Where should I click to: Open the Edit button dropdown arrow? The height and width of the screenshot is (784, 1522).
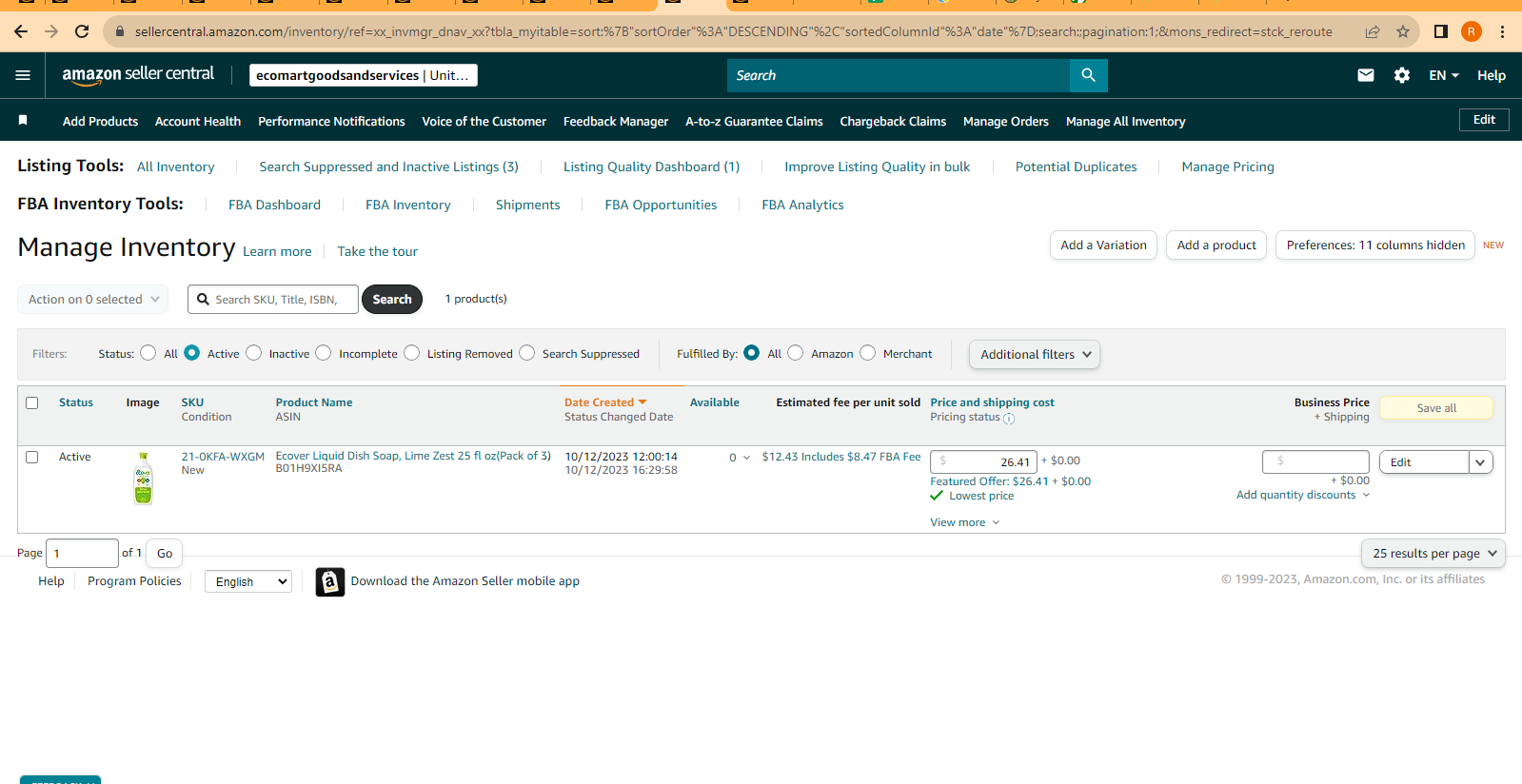(1481, 462)
